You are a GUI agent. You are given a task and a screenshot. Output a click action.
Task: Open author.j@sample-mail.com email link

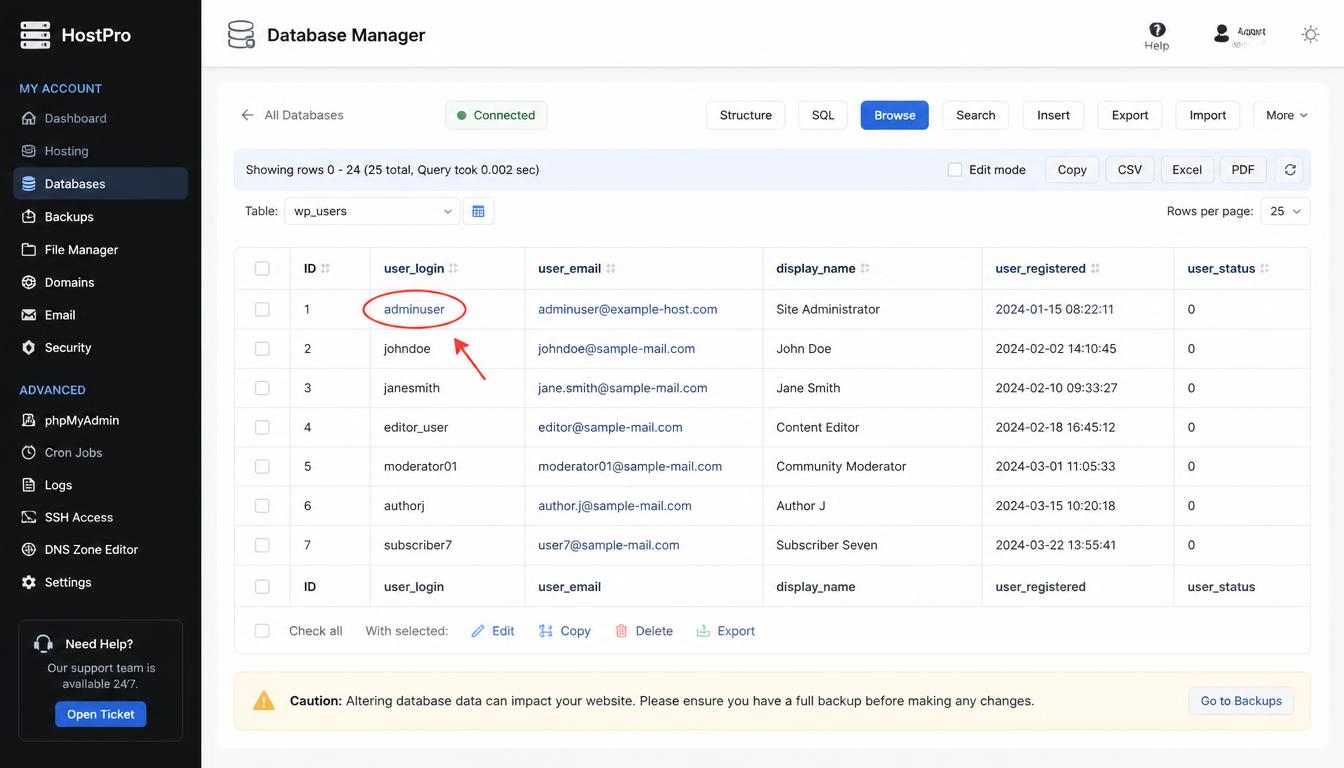coord(615,506)
